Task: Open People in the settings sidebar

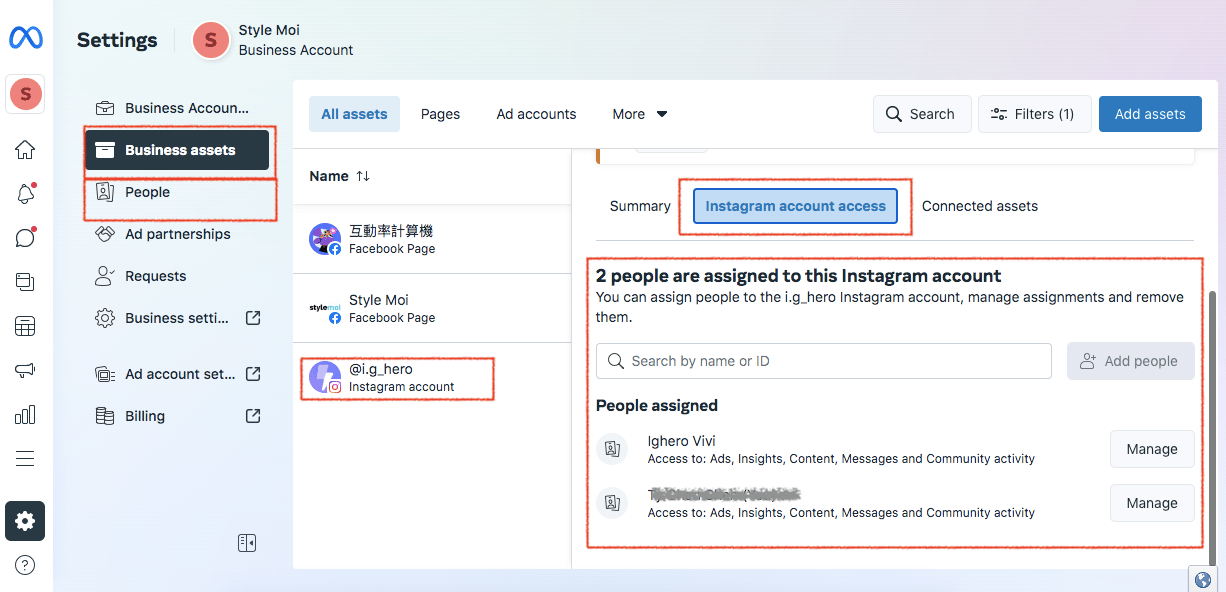Action: point(177,192)
